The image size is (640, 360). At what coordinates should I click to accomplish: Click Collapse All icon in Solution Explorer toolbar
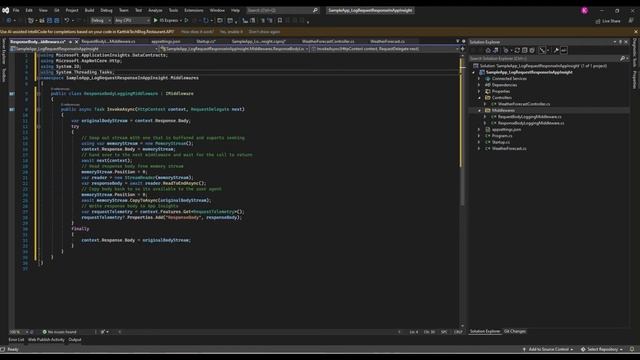525,50
